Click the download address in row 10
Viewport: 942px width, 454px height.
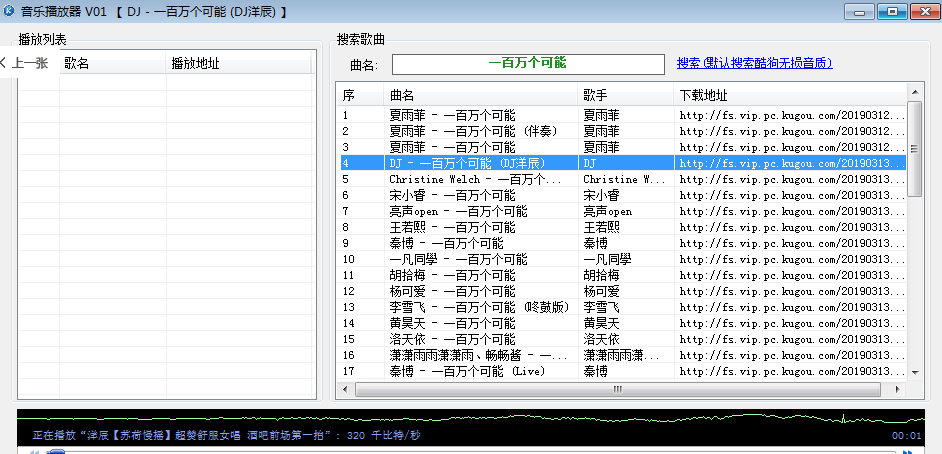(792, 259)
